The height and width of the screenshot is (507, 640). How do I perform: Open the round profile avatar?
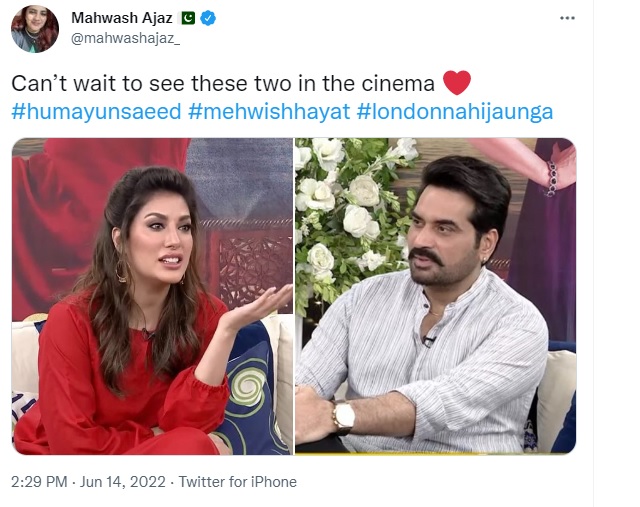click(35, 29)
